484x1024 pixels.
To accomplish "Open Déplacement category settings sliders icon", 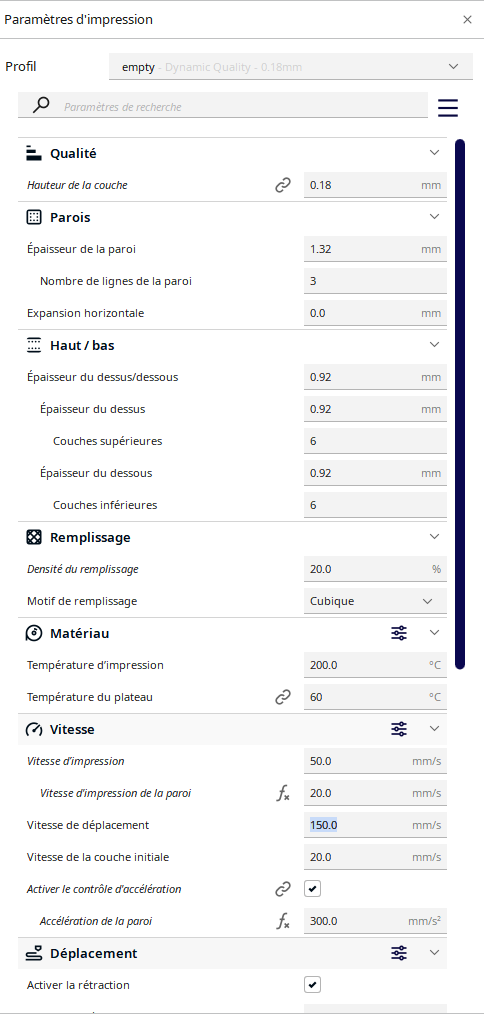I will click(399, 953).
